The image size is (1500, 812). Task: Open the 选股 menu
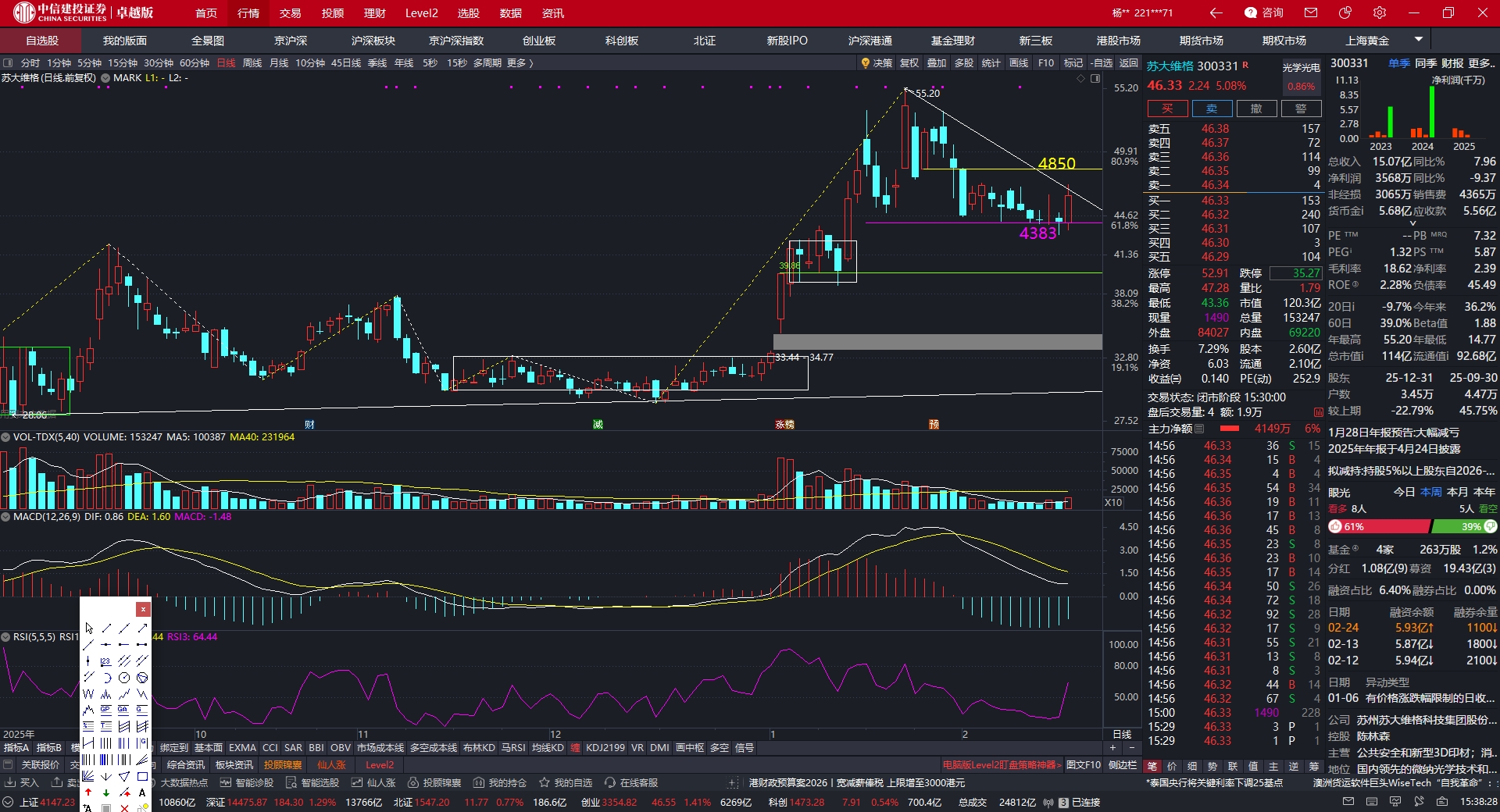[469, 13]
